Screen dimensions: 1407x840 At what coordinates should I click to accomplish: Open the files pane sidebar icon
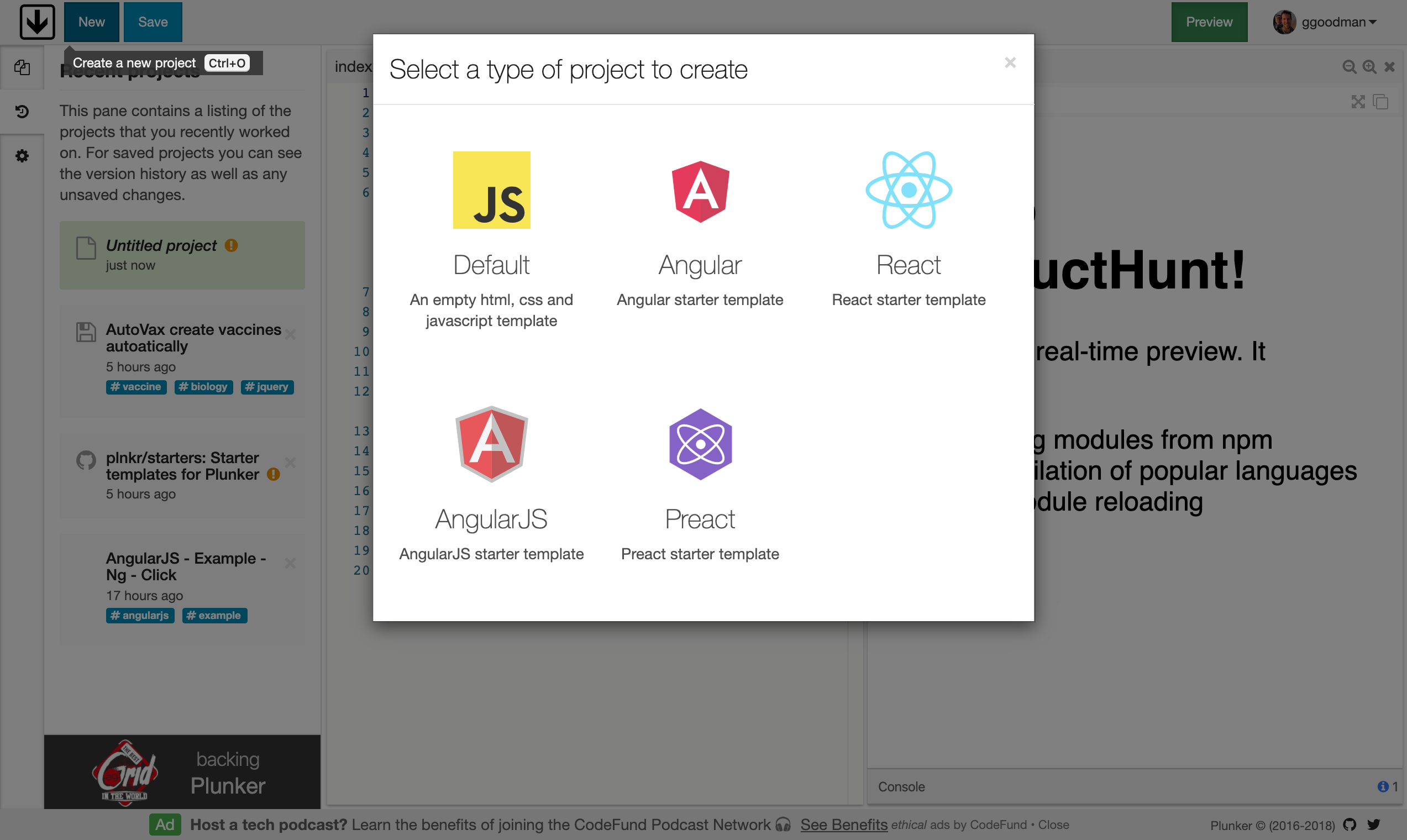coord(22,67)
